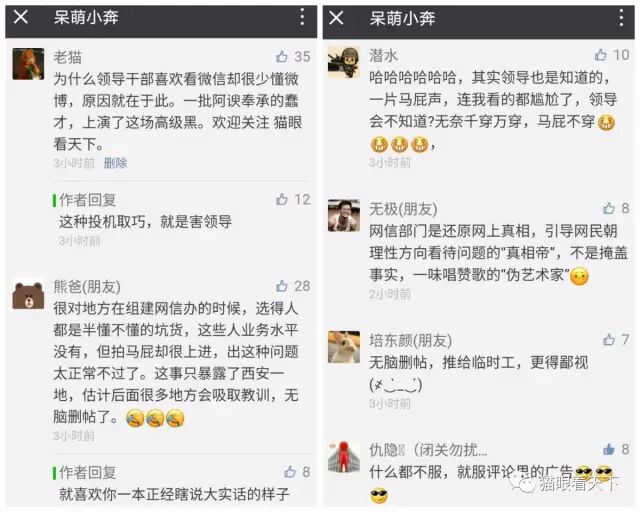Like the author reply with 12 likes
Viewport: 640px width, 512px height.
(282, 199)
